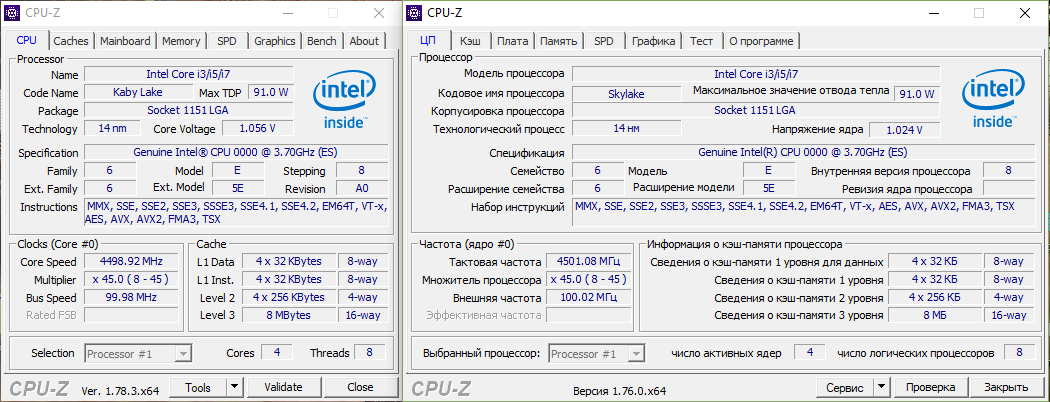Image resolution: width=1050 pixels, height=402 pixels.
Task: Open the О программе tab
Action: 761,41
